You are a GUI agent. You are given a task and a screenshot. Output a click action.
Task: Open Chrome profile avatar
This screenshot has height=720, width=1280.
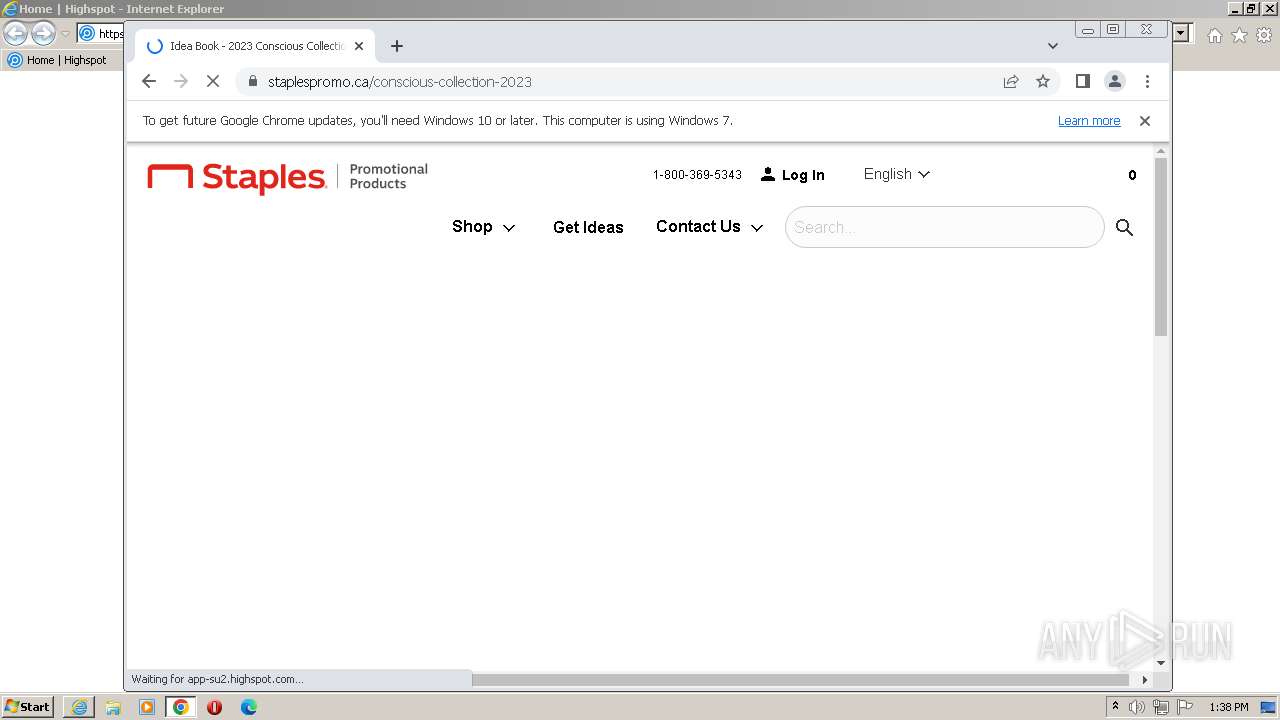coord(1115,81)
